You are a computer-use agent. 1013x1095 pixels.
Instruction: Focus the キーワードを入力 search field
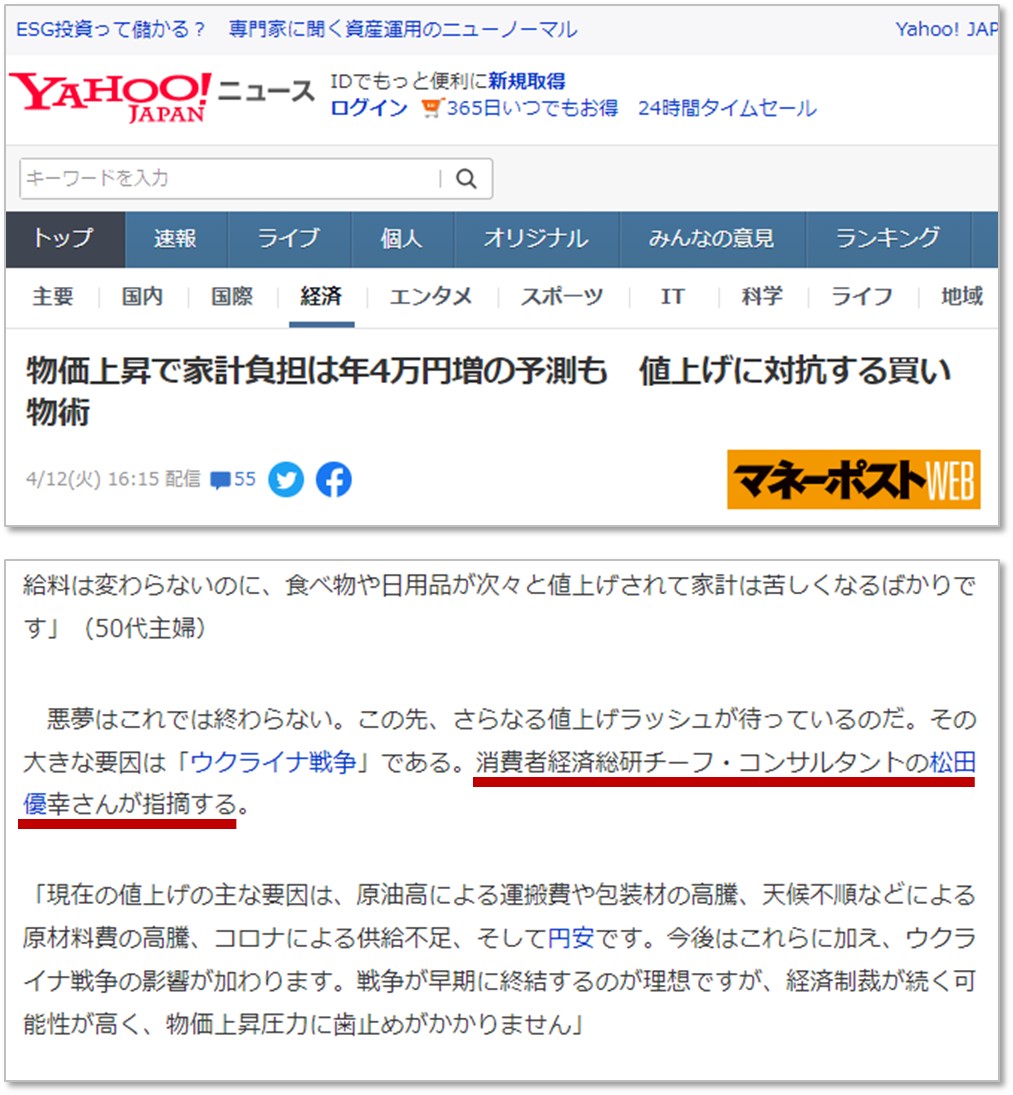228,179
